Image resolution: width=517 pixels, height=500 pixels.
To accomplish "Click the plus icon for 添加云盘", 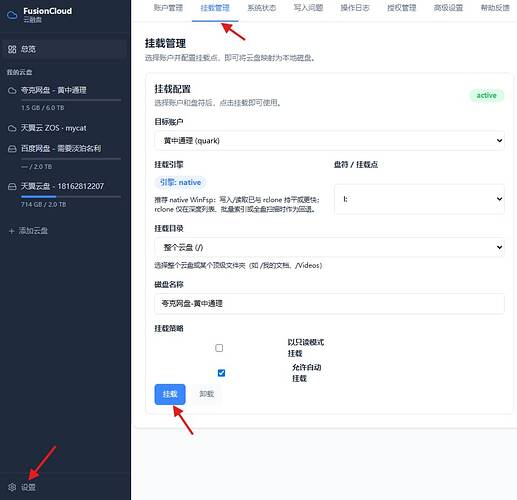I will 12,231.
